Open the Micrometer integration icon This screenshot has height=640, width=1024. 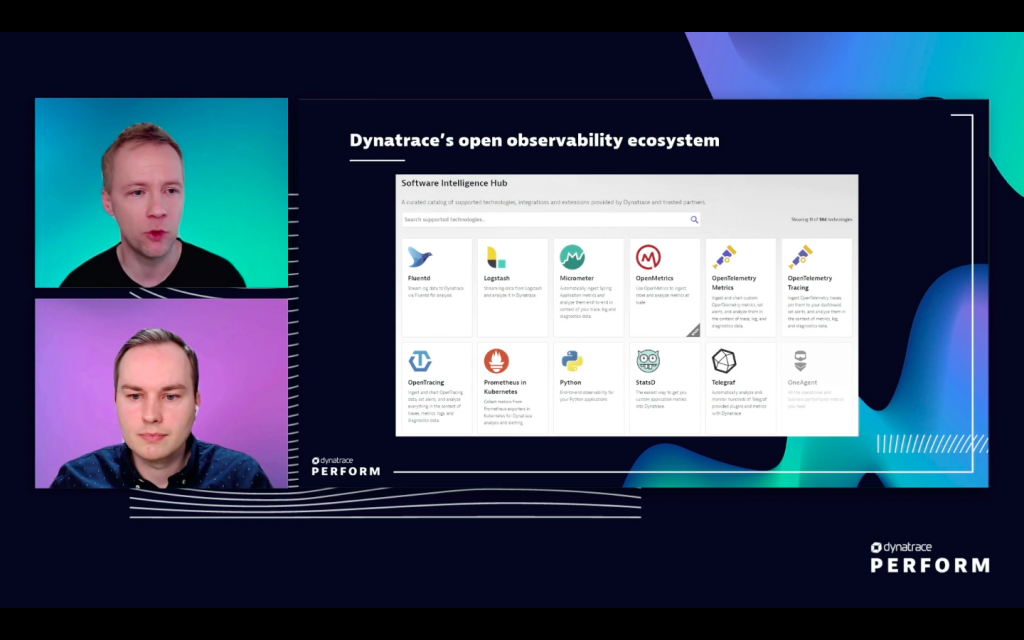click(x=574, y=255)
